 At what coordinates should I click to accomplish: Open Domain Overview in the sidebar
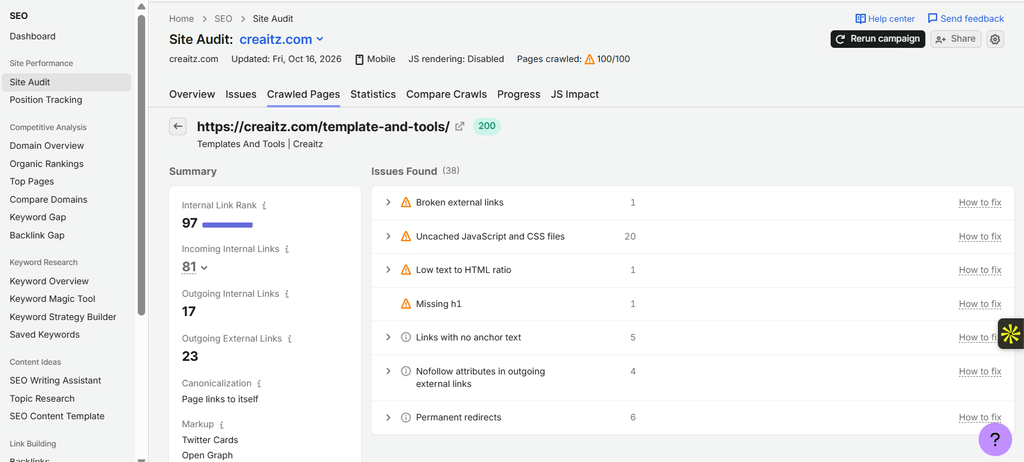[46, 146]
